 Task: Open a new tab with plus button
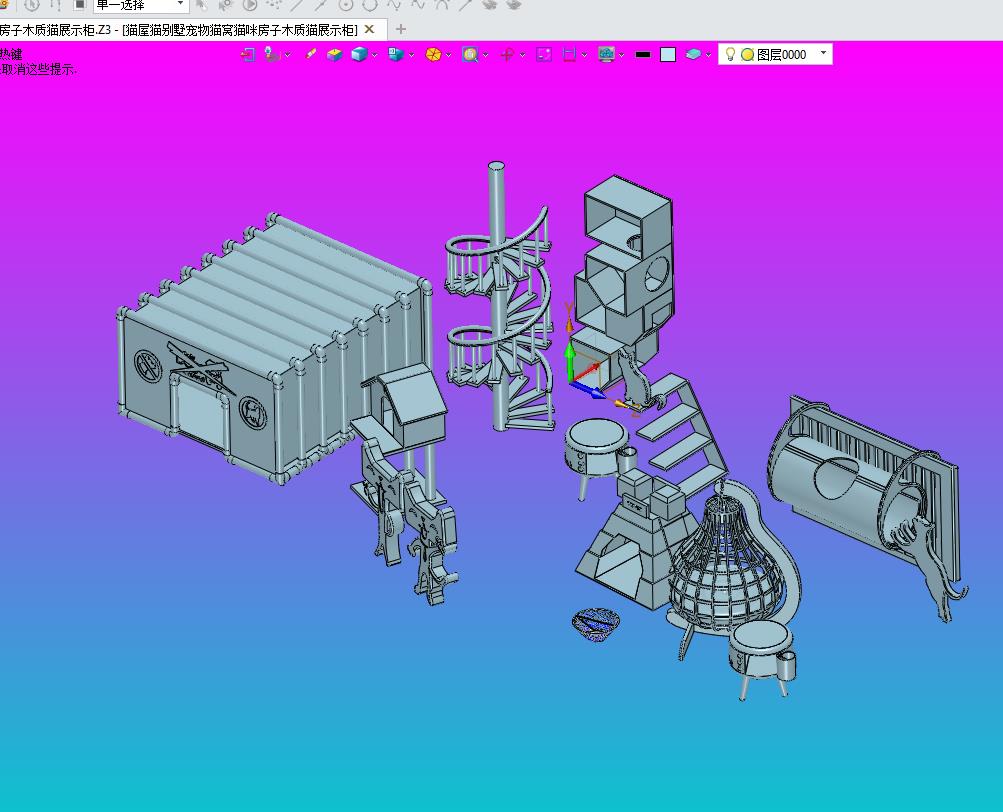pyautogui.click(x=401, y=29)
